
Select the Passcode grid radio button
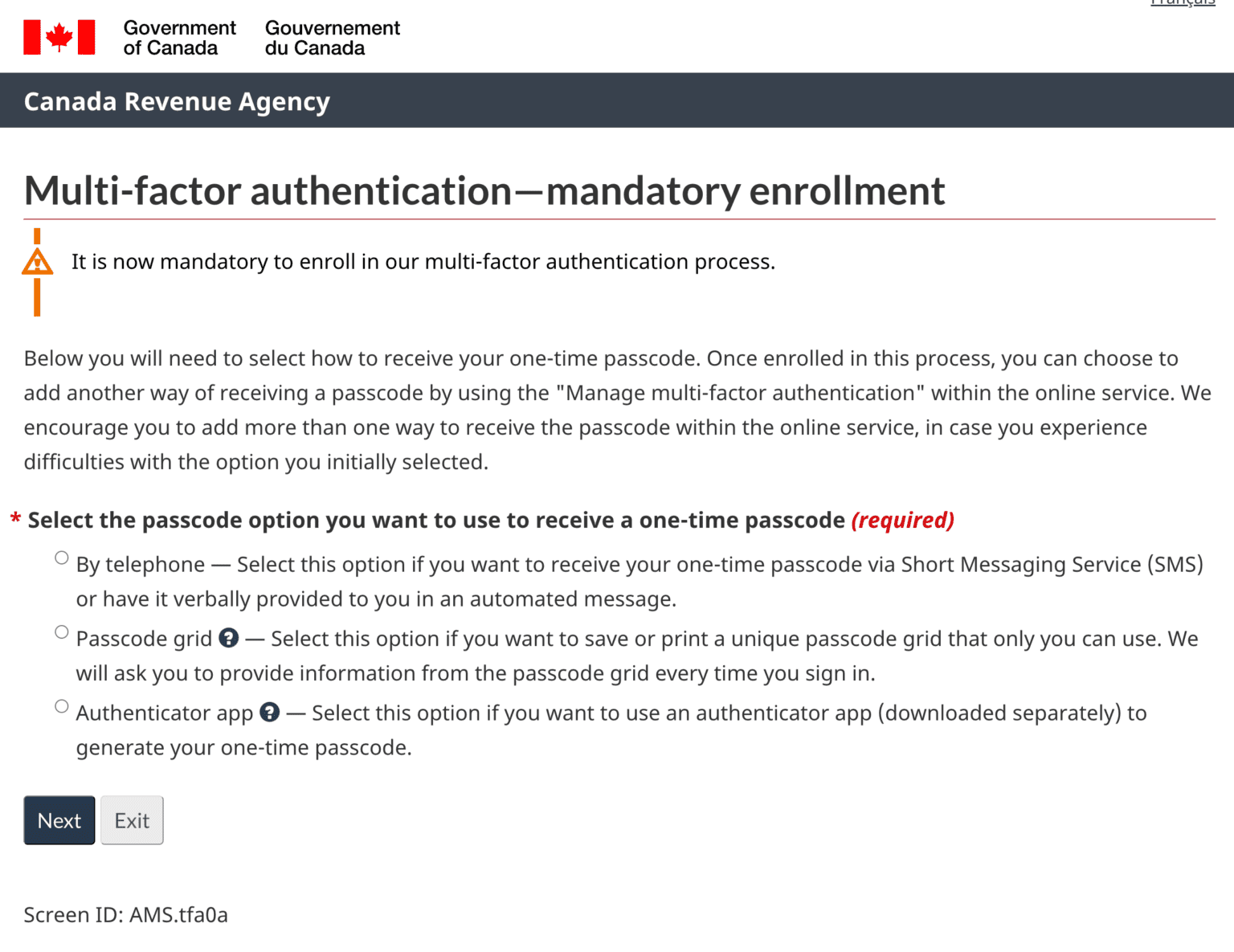(x=62, y=632)
